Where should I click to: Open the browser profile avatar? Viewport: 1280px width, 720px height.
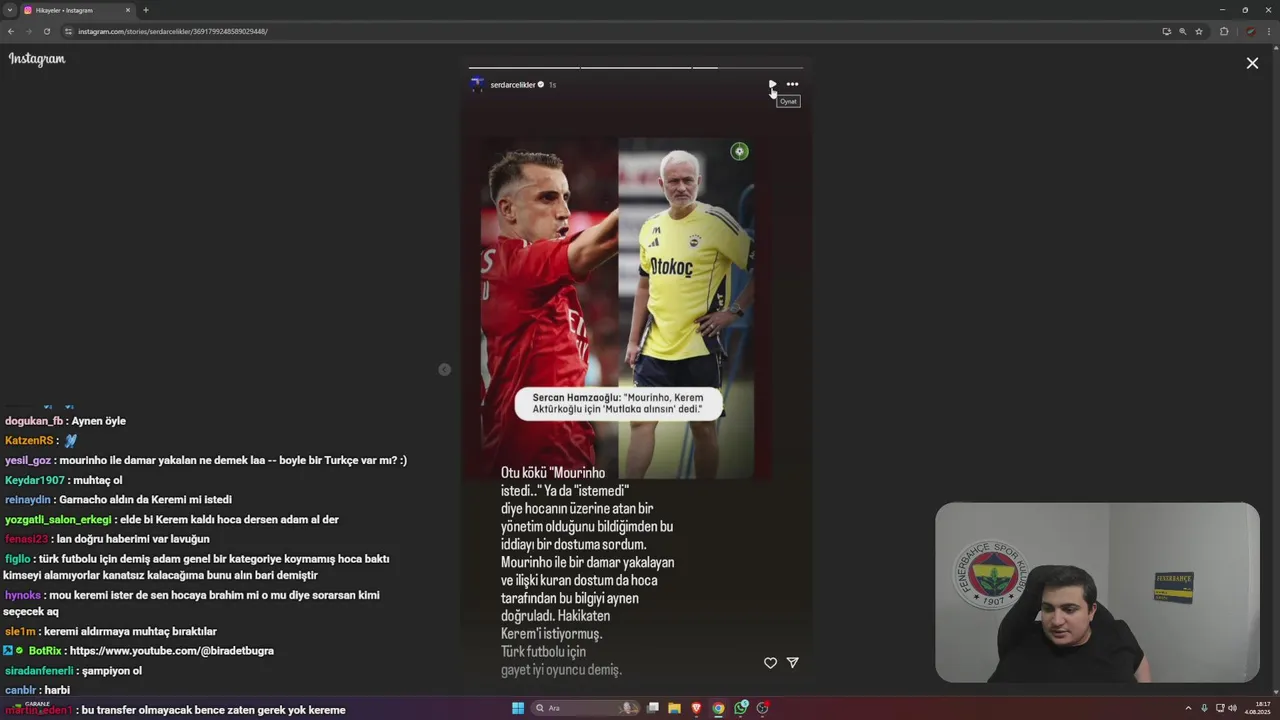(1250, 31)
